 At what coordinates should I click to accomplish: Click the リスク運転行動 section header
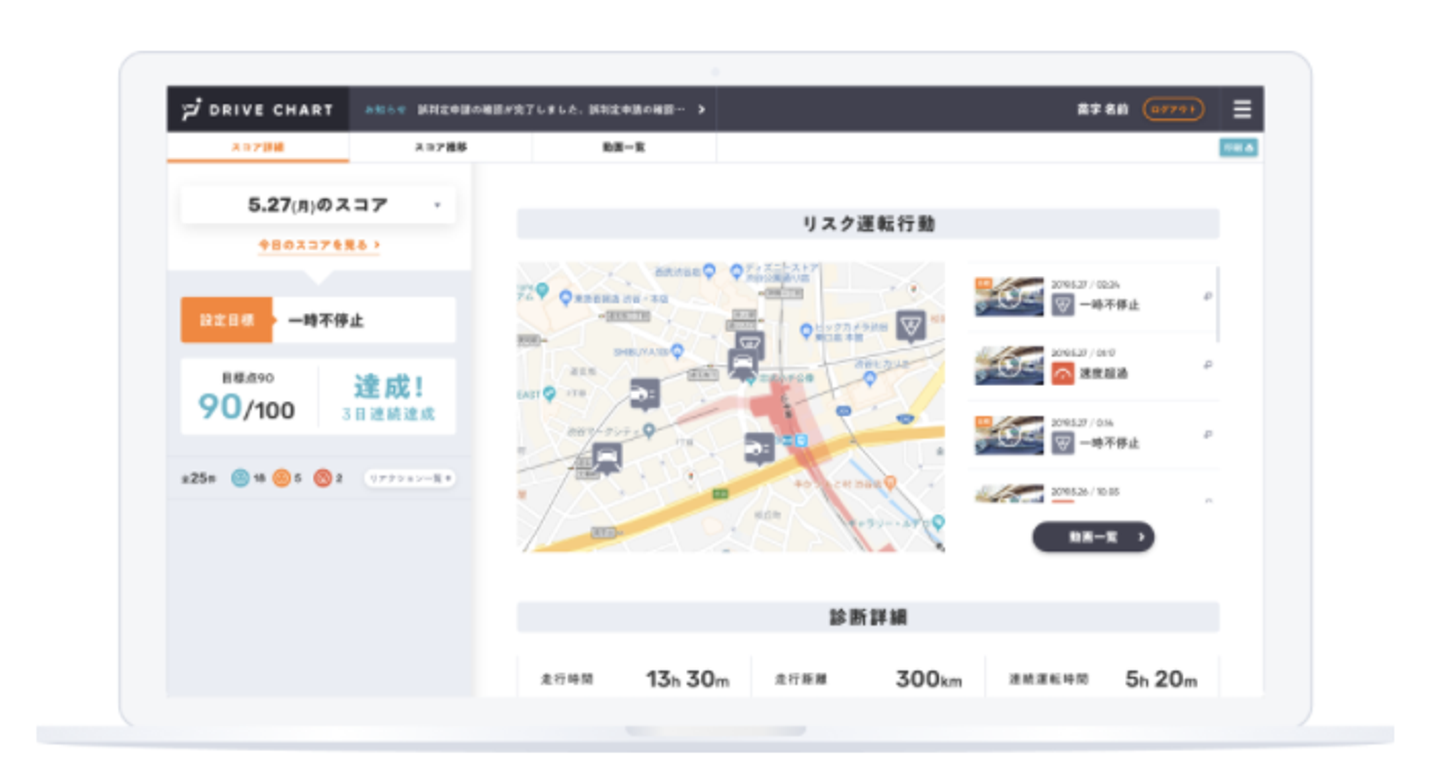click(x=868, y=224)
